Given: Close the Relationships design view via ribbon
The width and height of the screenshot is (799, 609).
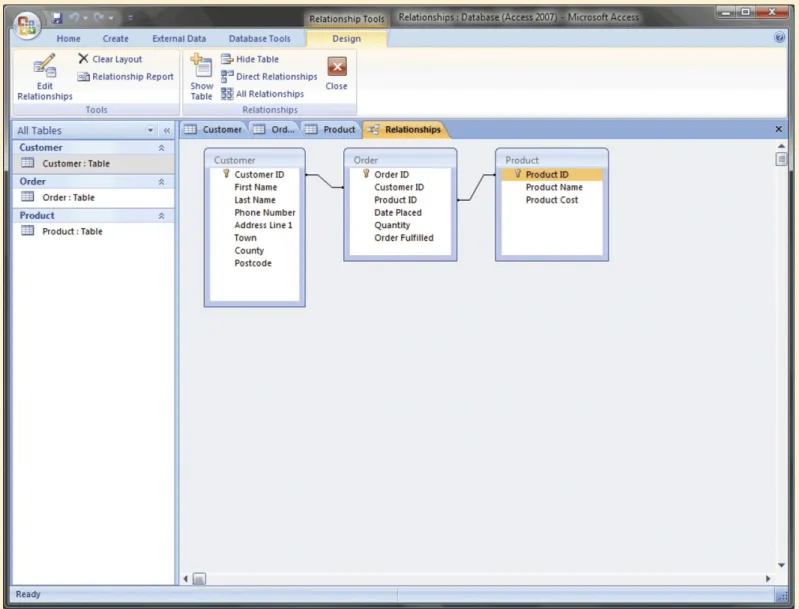Looking at the screenshot, I should click(336, 74).
